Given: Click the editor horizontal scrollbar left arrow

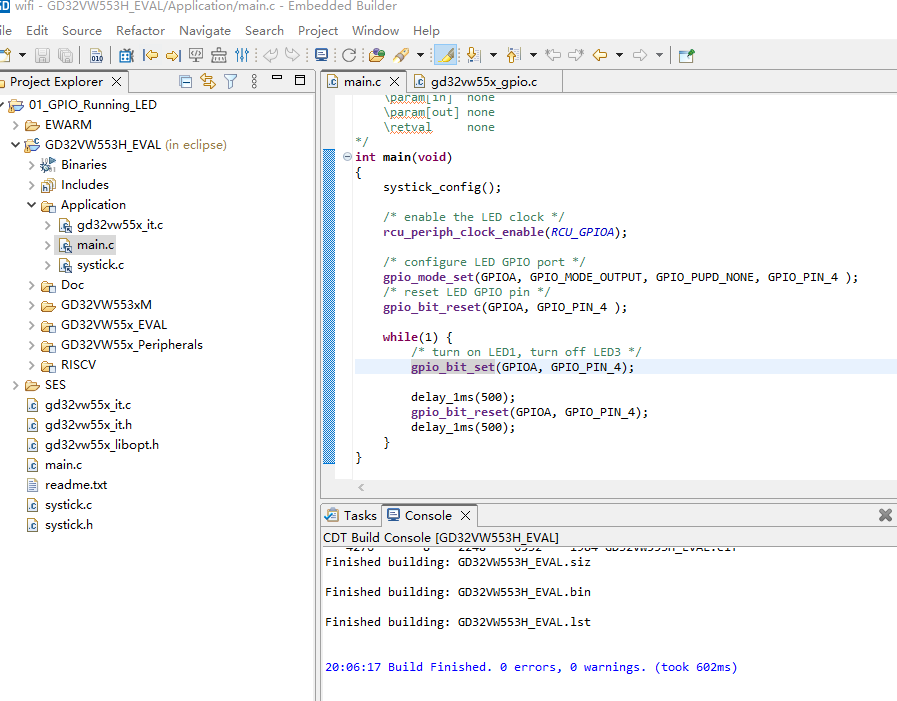Looking at the screenshot, I should (x=361, y=488).
